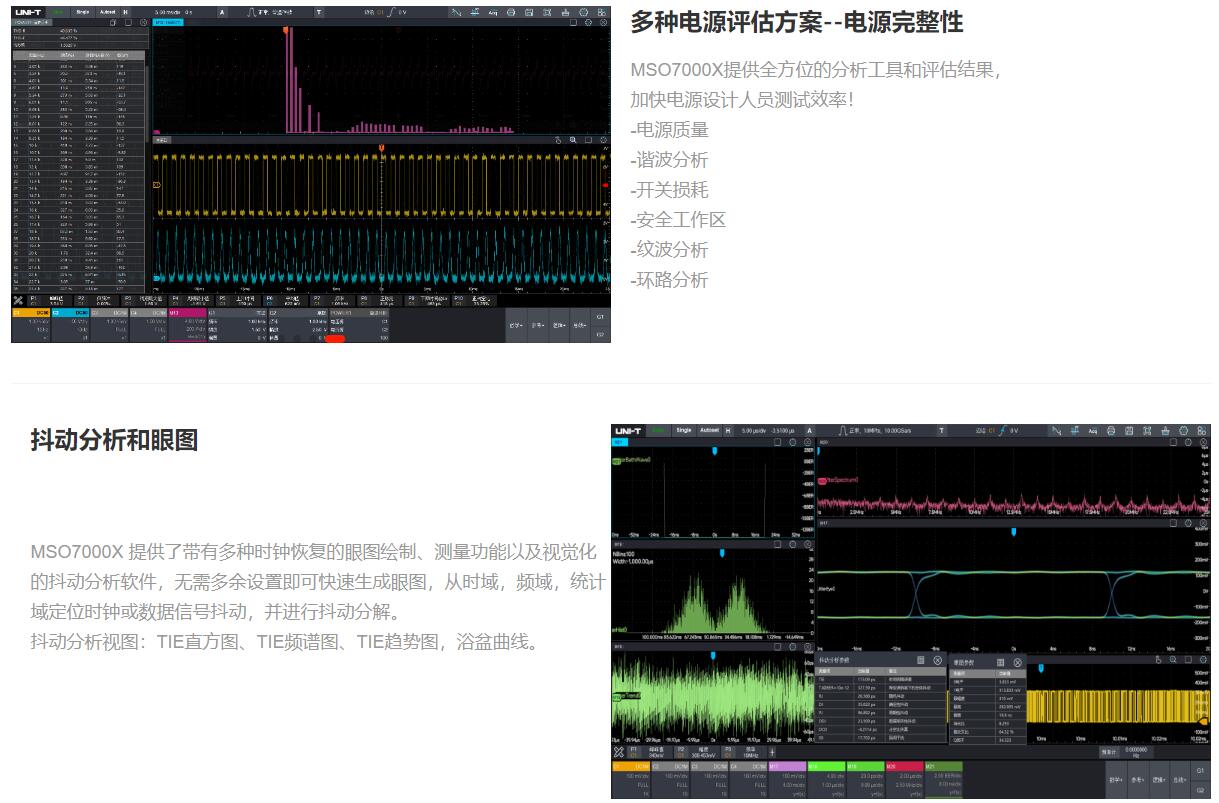Close the harmonic table panel in power scope
Image resolution: width=1219 pixels, height=803 pixels.
pos(143,22)
